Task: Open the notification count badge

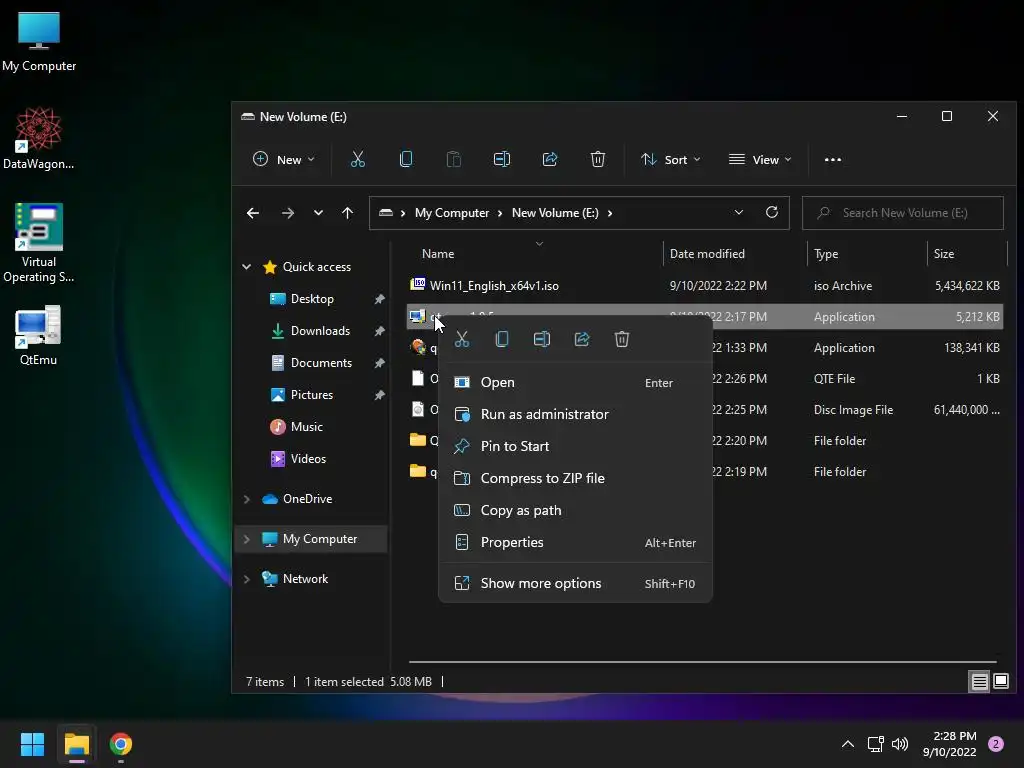Action: (995, 744)
